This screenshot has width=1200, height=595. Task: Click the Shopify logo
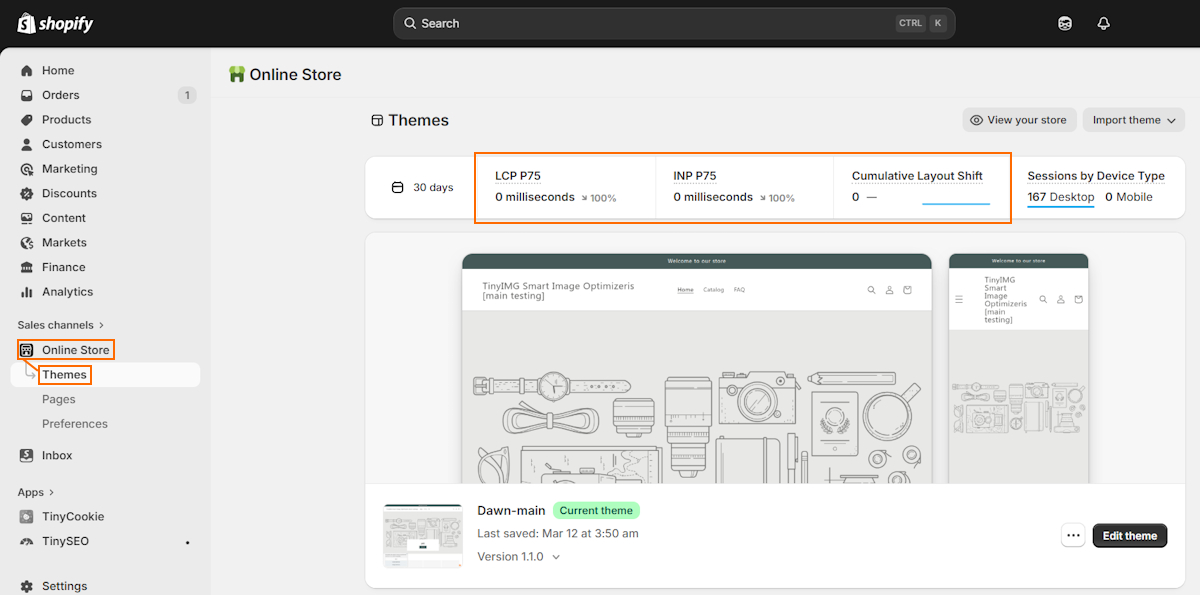pos(55,22)
